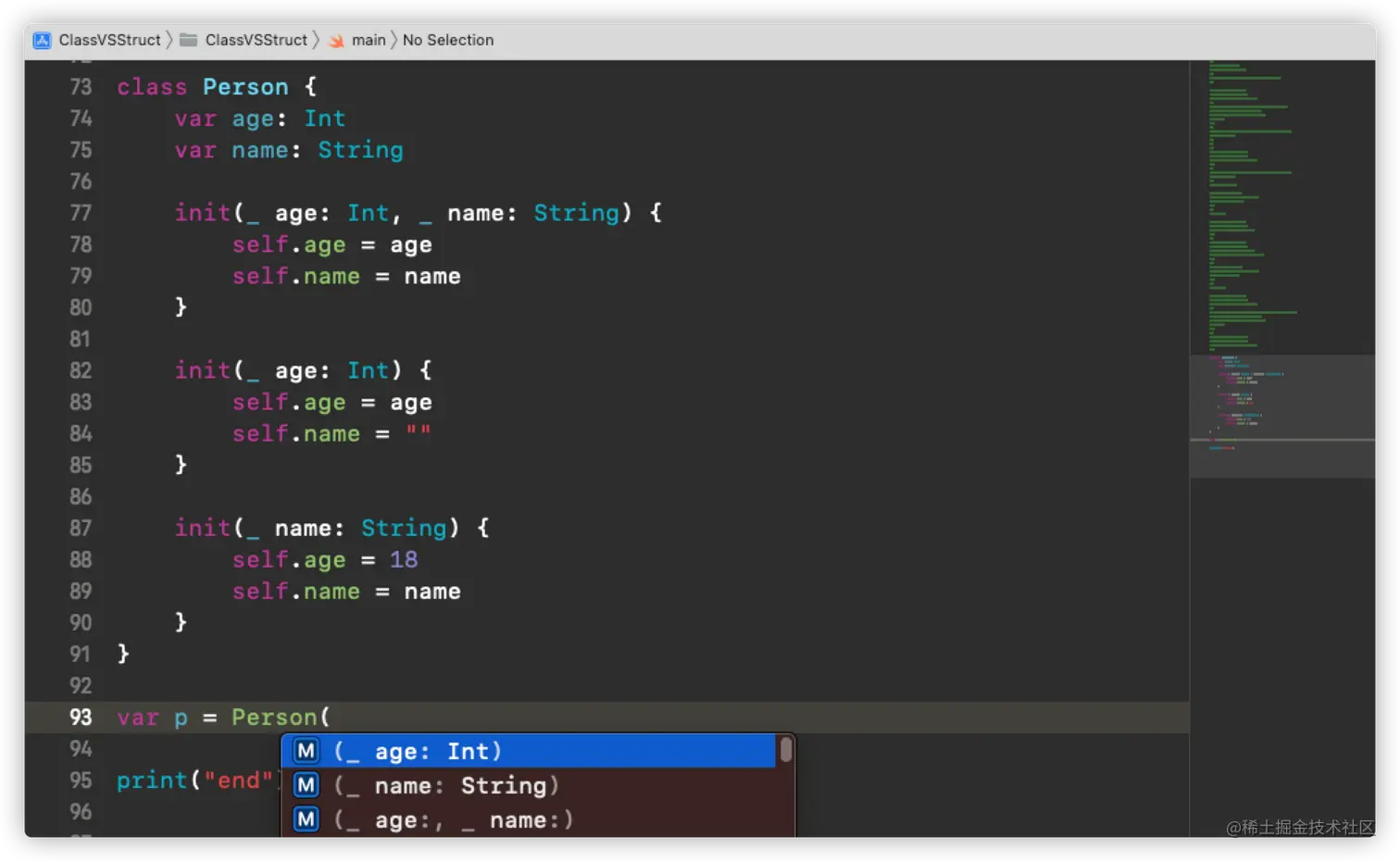This screenshot has width=1400, height=862.
Task: Click String type on line 75
Action: (x=360, y=150)
